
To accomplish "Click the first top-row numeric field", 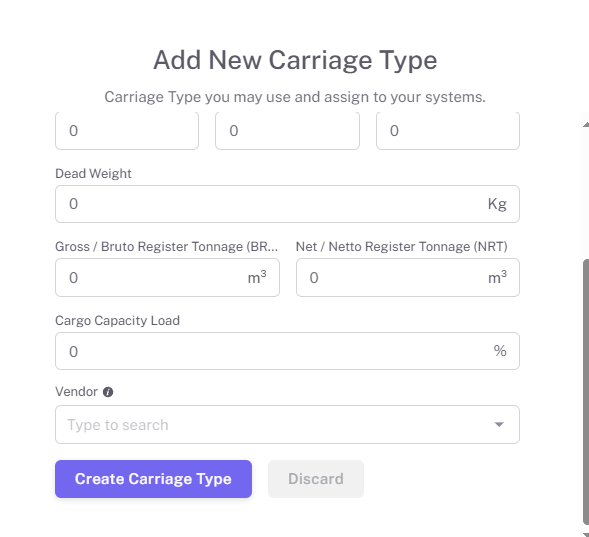I will [x=127, y=131].
